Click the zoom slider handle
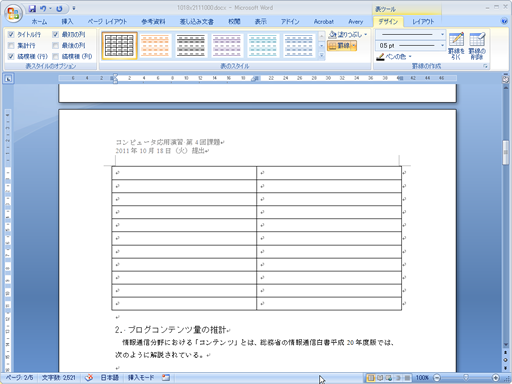The width and height of the screenshot is (512, 384). click(x=466, y=378)
